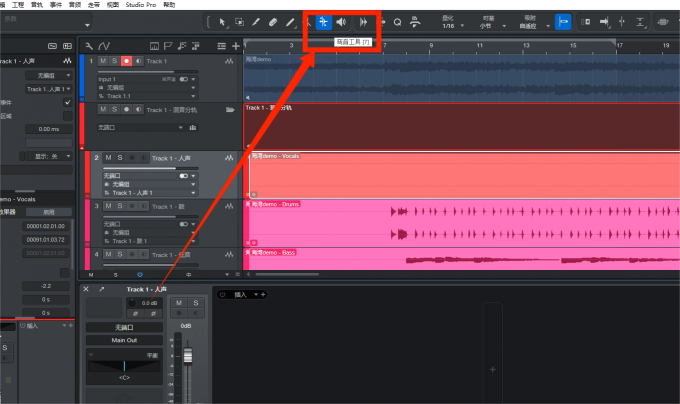Click bar 9 on the timeline ruler
Viewport: 680px width, 404px height.
[431, 46]
